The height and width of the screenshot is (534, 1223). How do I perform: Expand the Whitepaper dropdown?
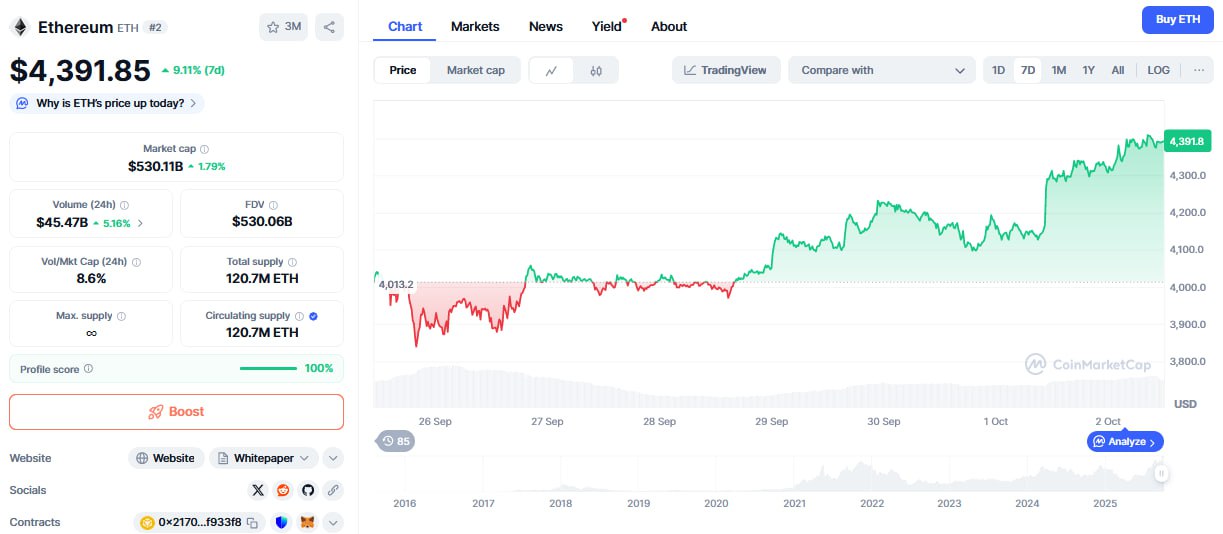coord(304,458)
